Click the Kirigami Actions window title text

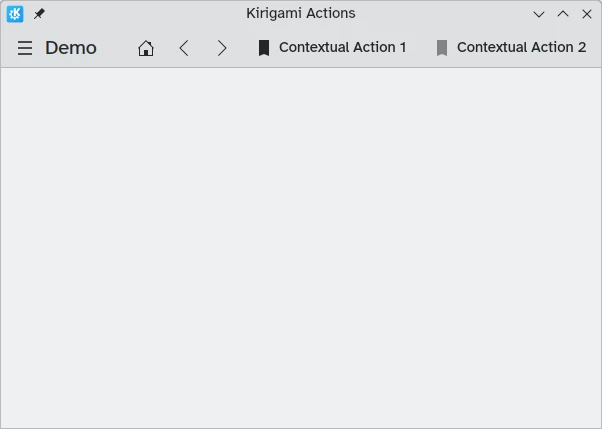click(x=301, y=13)
